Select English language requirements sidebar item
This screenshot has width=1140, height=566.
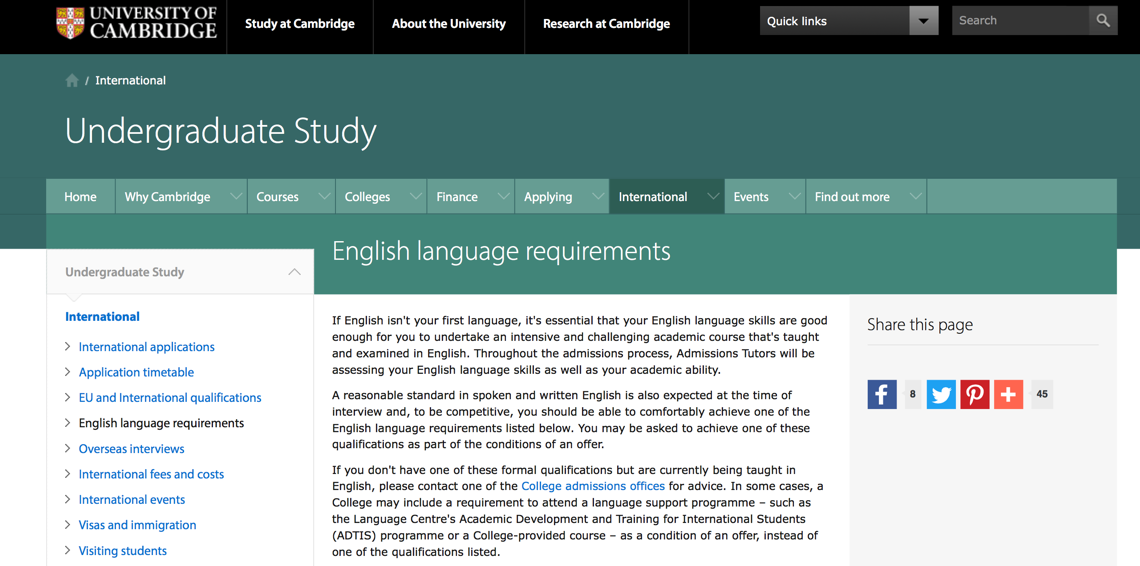point(161,423)
